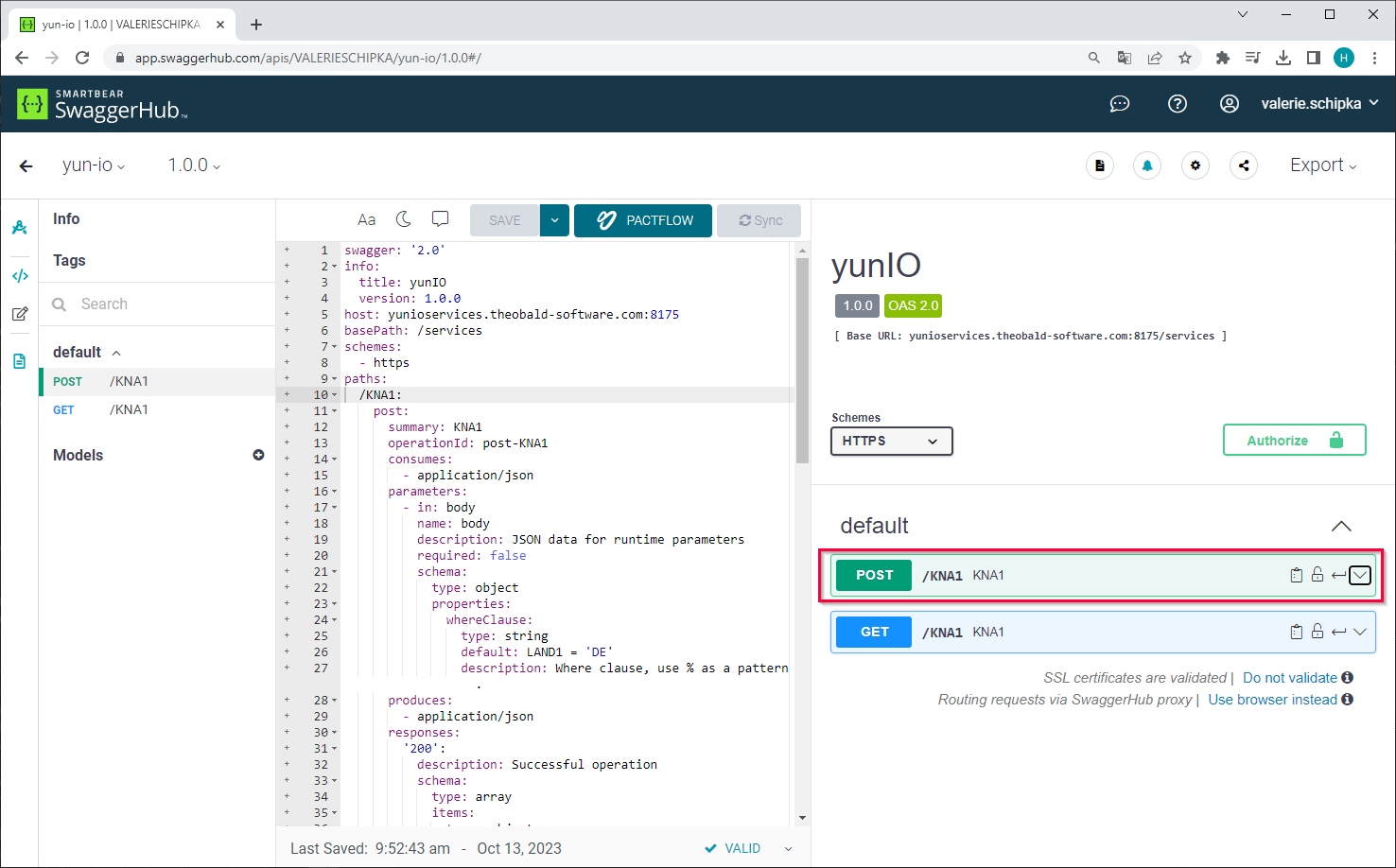Select Tags in the navigation panel

tap(69, 260)
